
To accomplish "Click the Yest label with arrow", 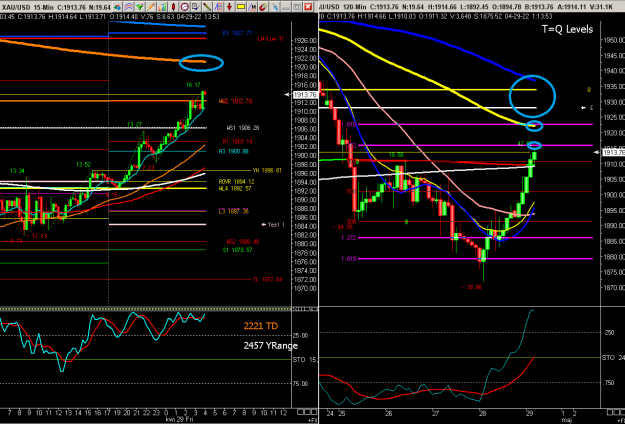I will (x=273, y=225).
